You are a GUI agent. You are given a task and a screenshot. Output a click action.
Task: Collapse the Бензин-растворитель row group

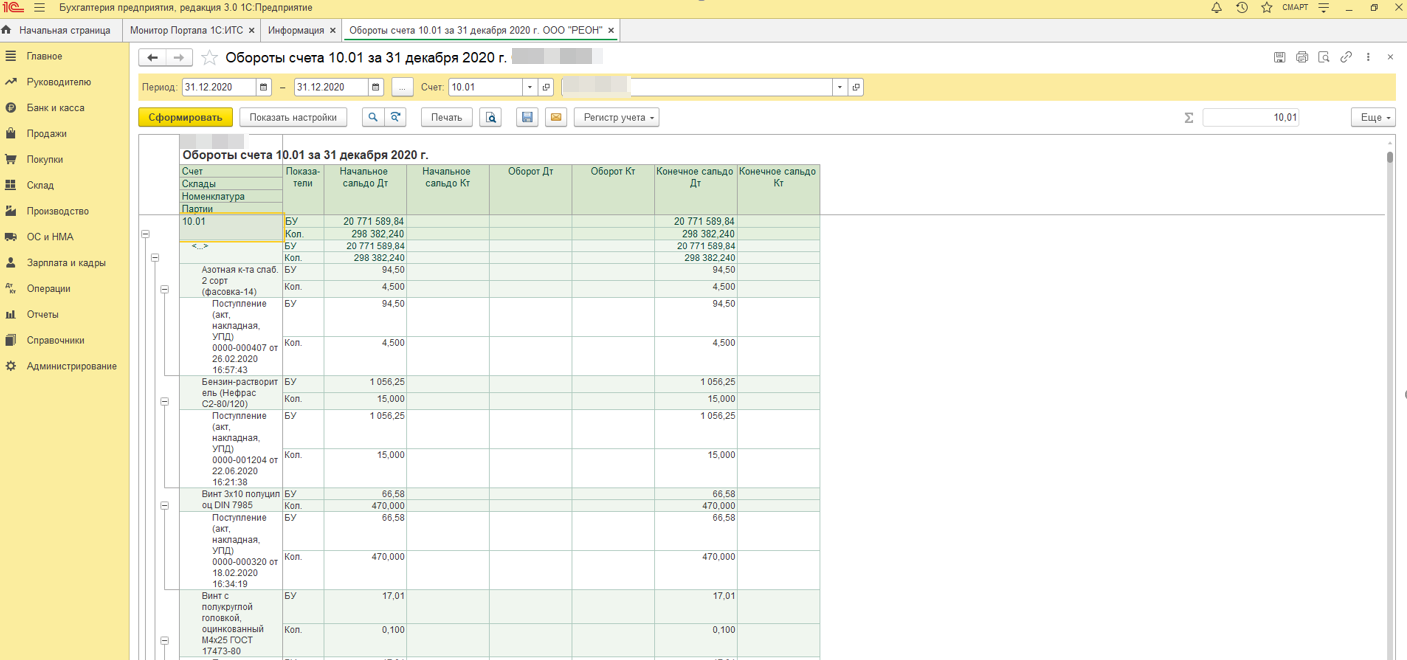[165, 402]
